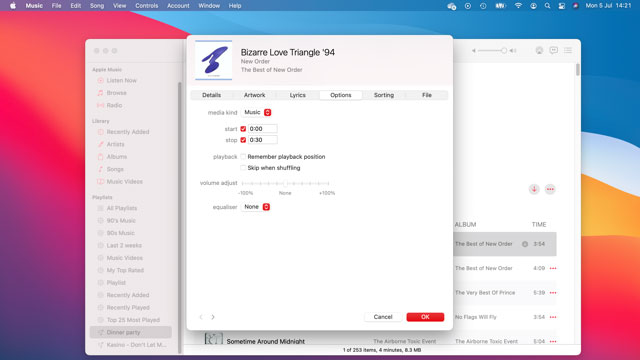Open the user account menu bar icon
Viewport: 640px width, 360px height.
[x=533, y=6]
